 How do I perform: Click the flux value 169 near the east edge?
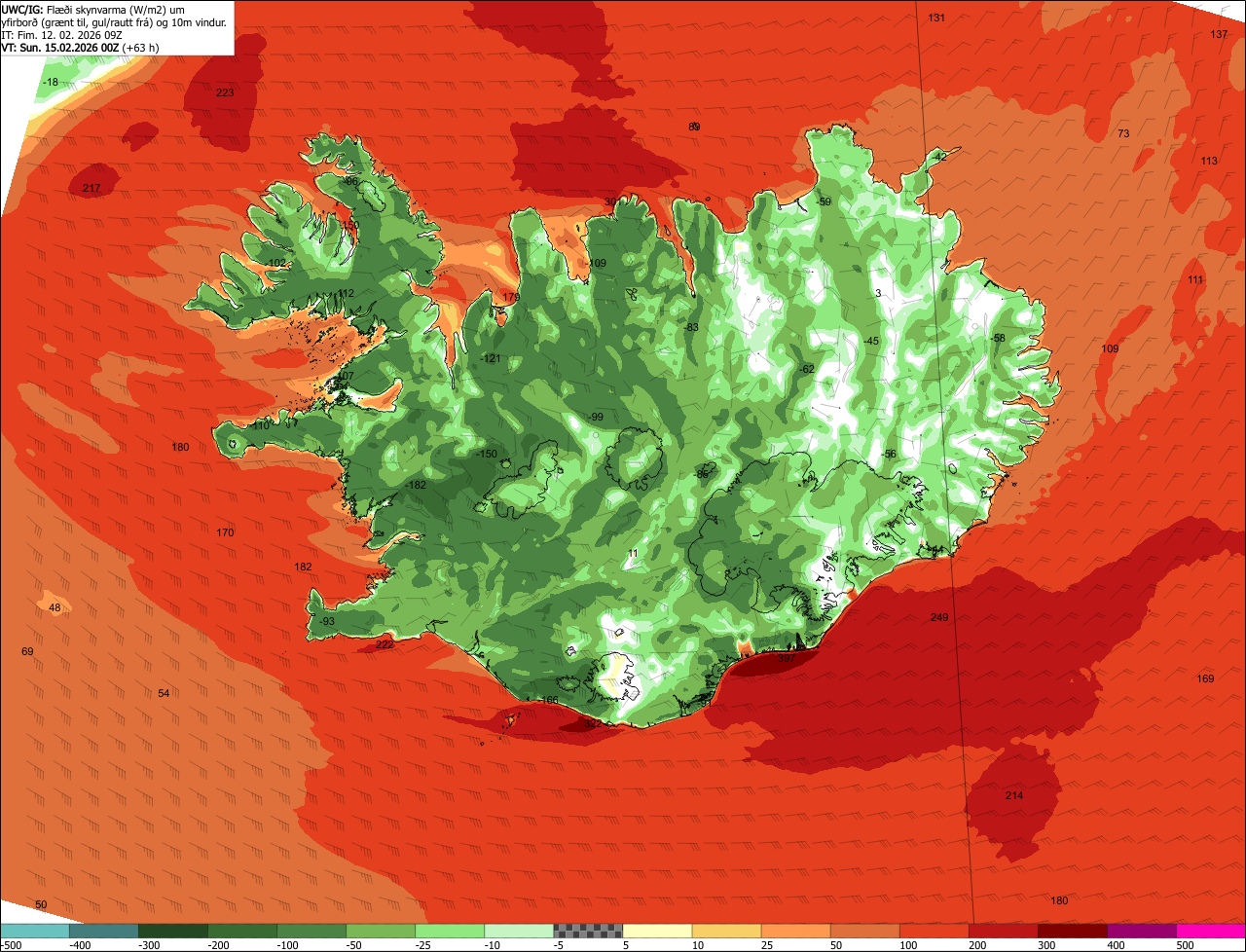[x=1205, y=678]
